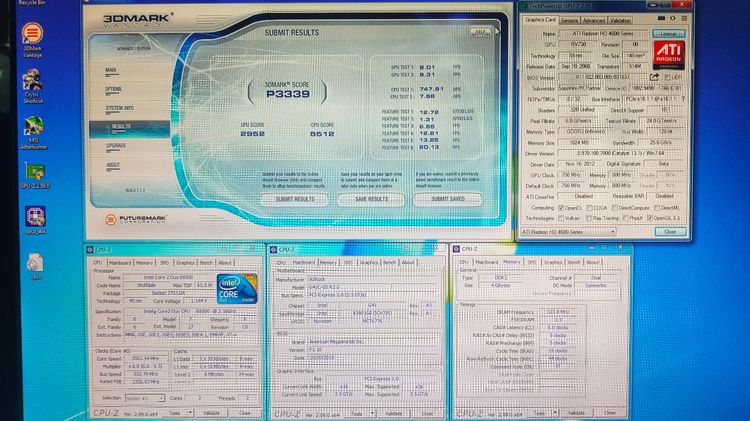This screenshot has width=750, height=421.
Task: Click the ATI Radeon logo in GPU-Z
Action: pyautogui.click(x=669, y=55)
